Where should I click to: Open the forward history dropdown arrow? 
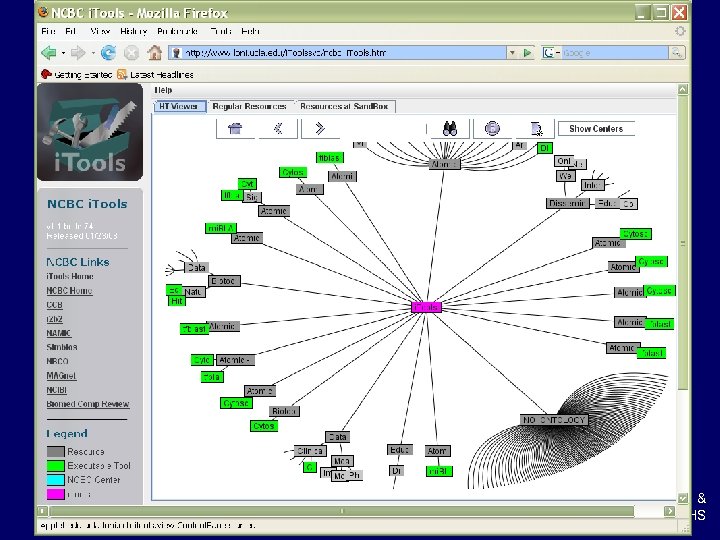(93, 53)
